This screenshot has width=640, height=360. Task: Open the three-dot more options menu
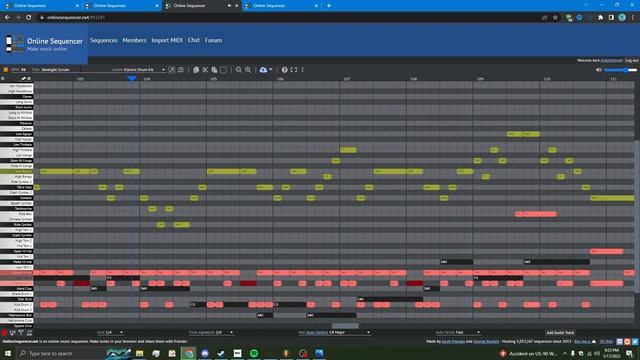coord(302,70)
